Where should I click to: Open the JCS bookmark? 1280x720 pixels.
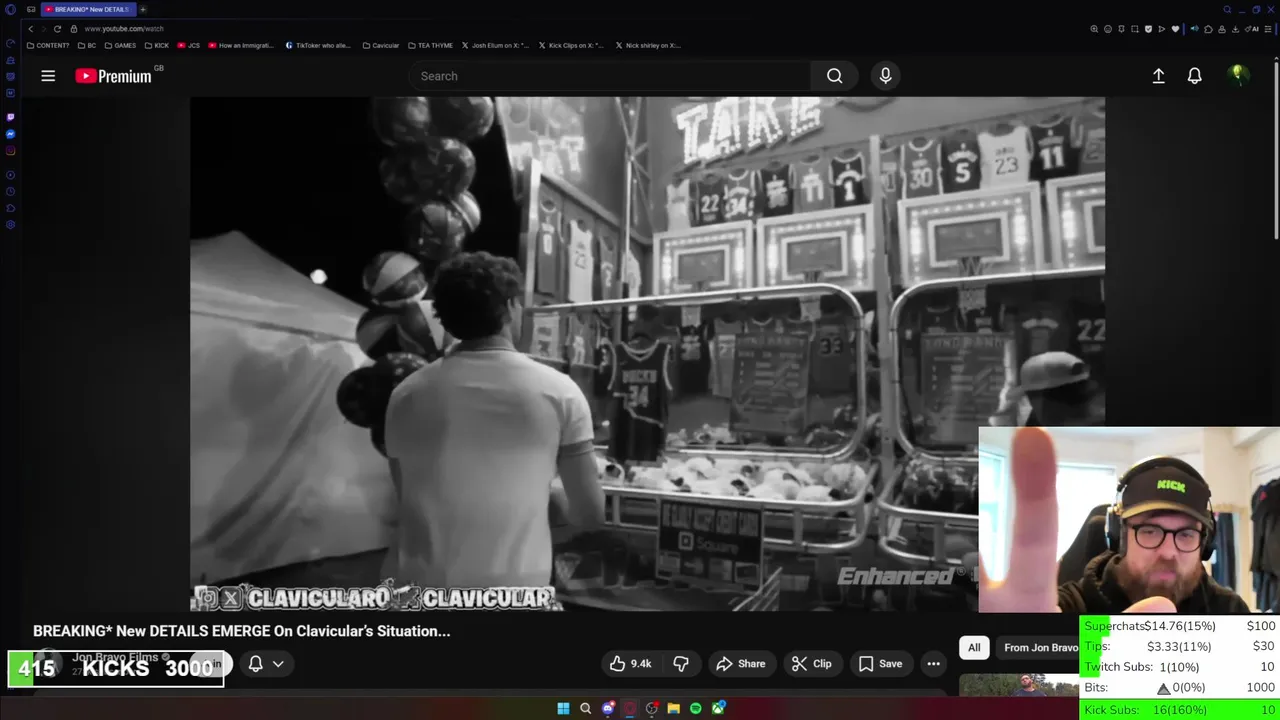(189, 45)
